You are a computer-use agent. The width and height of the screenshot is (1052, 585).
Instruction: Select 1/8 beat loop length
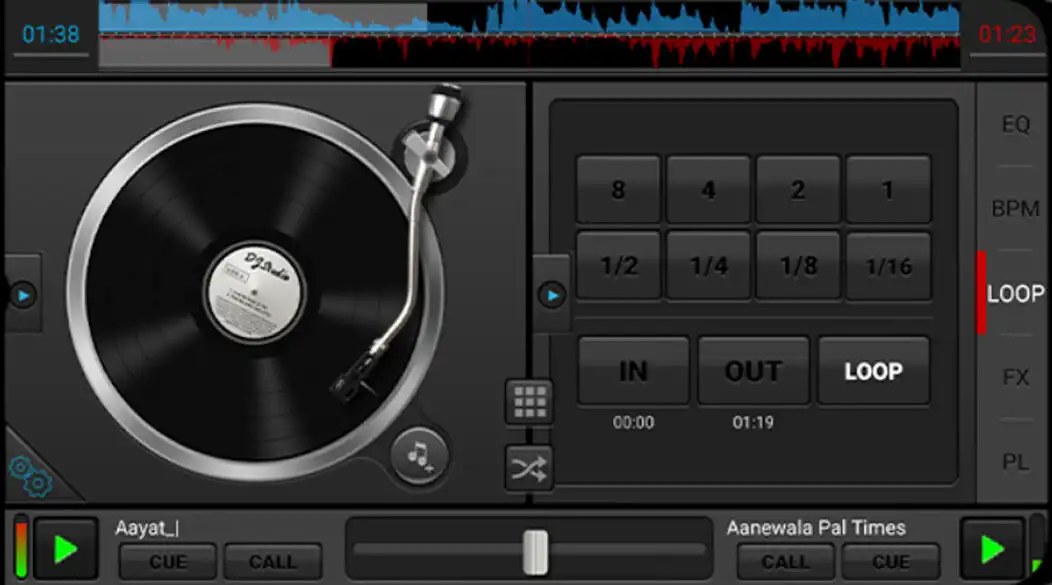(x=798, y=266)
